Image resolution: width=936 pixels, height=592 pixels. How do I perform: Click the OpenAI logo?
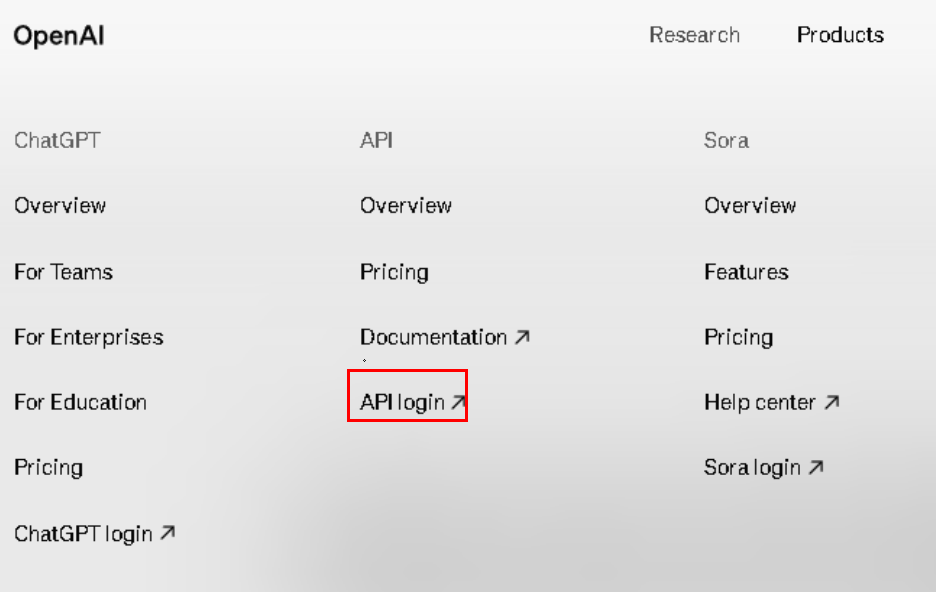coord(59,36)
